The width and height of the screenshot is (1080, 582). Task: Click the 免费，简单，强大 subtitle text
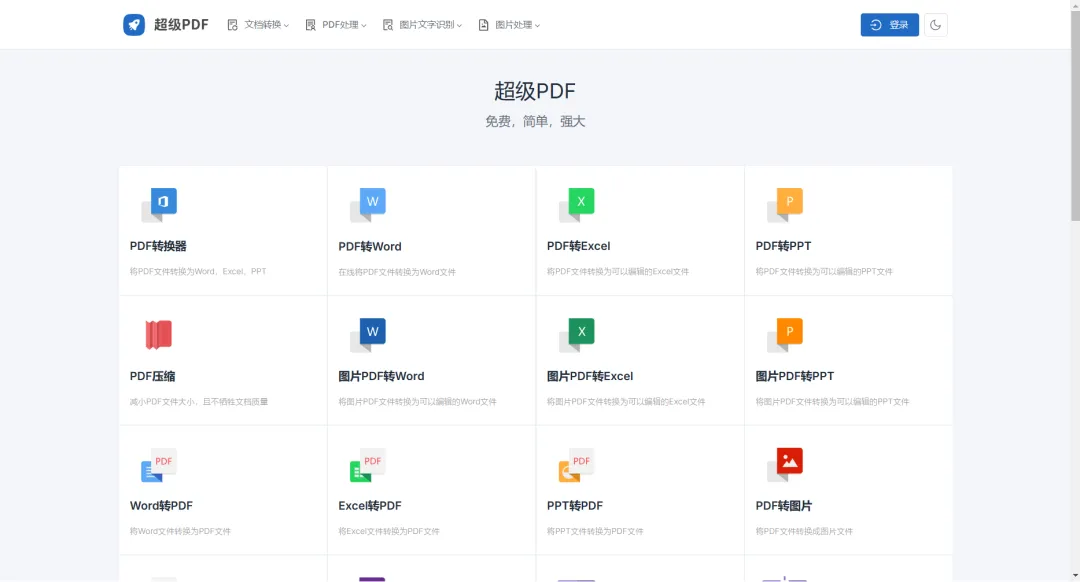click(x=535, y=121)
